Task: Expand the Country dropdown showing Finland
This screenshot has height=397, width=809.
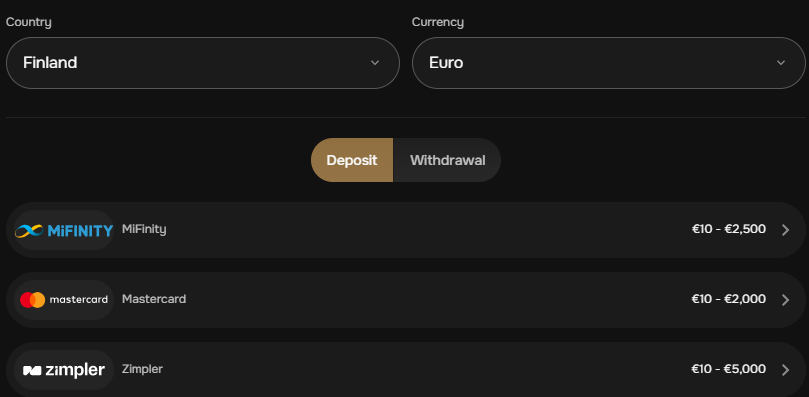Action: tap(203, 63)
